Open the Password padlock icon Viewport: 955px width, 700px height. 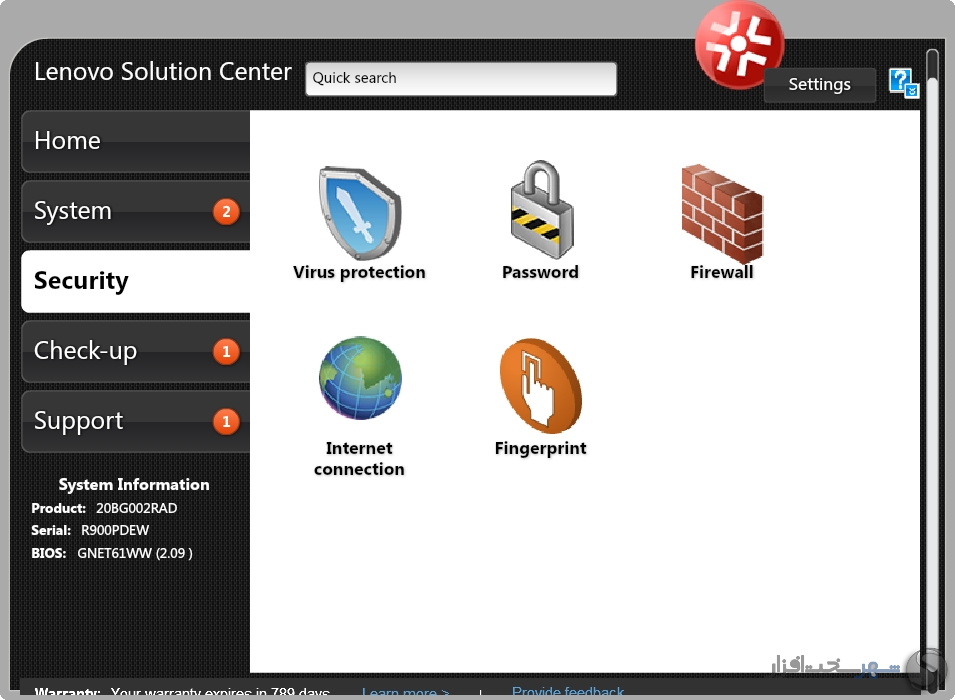pyautogui.click(x=541, y=209)
